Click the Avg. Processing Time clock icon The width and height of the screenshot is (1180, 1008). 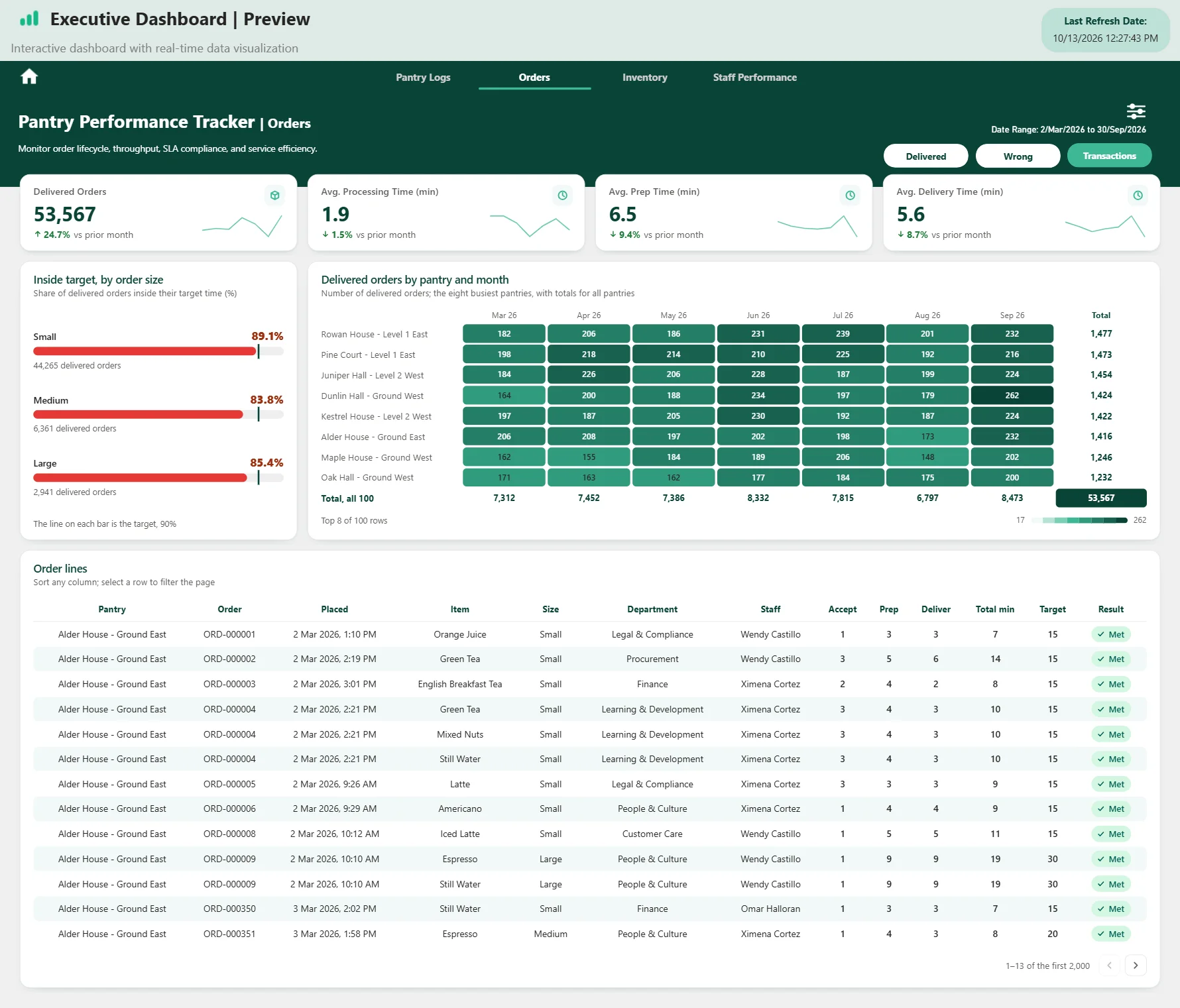point(562,196)
